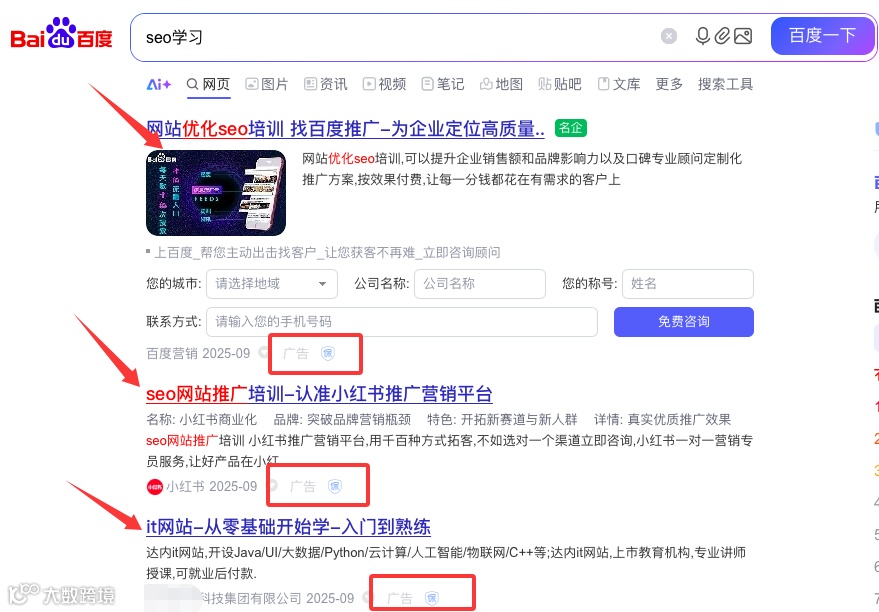The height and width of the screenshot is (612, 879).
Task: Click the 保 shield icon beside 科技集团
Action: tap(432, 599)
